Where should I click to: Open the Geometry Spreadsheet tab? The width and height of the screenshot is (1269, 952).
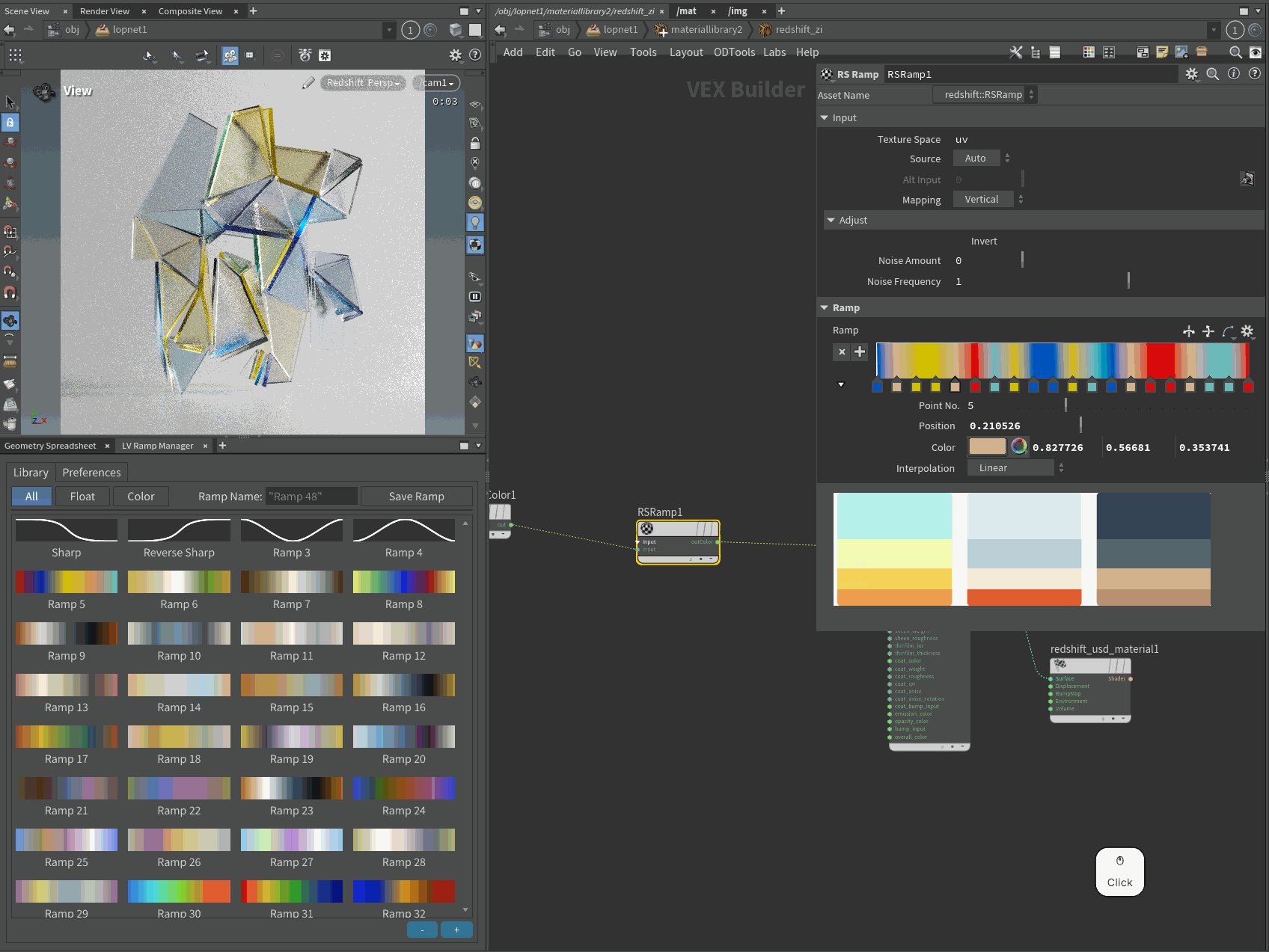50,446
